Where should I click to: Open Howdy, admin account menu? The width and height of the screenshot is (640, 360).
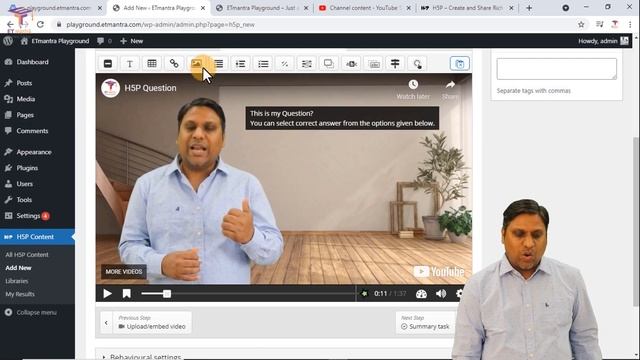pos(603,41)
